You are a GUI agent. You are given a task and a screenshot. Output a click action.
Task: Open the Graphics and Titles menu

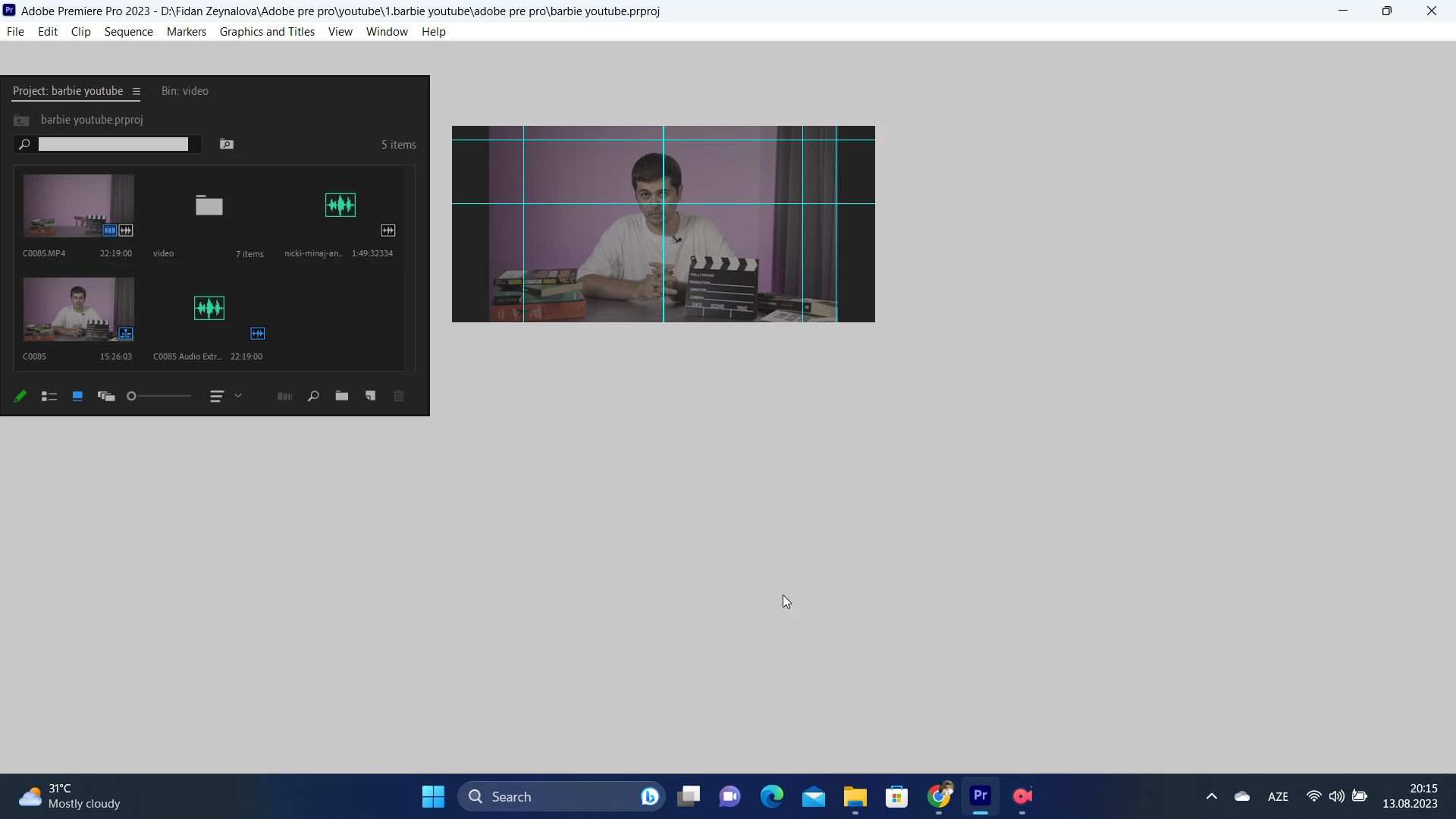267,32
